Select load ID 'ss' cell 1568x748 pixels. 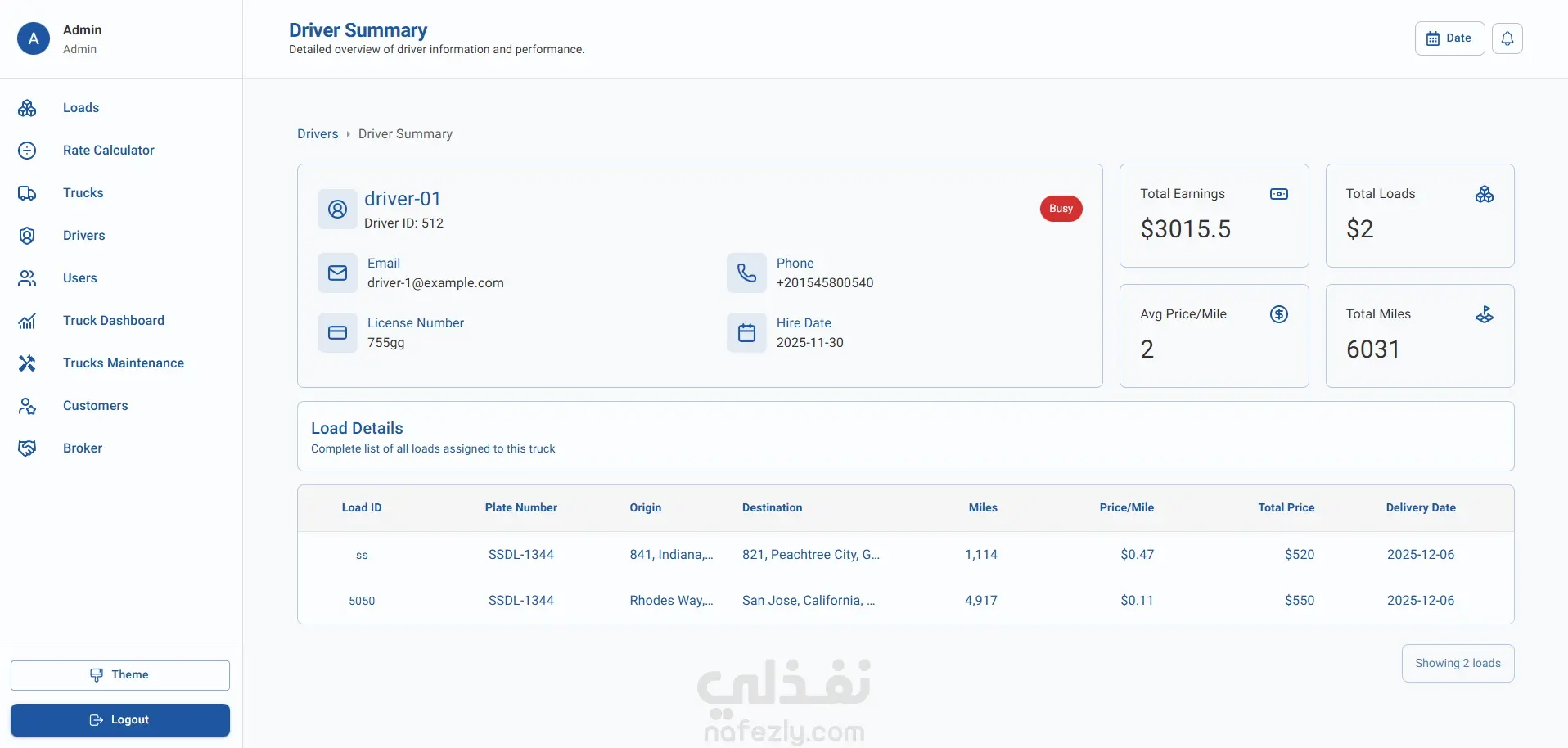point(362,556)
